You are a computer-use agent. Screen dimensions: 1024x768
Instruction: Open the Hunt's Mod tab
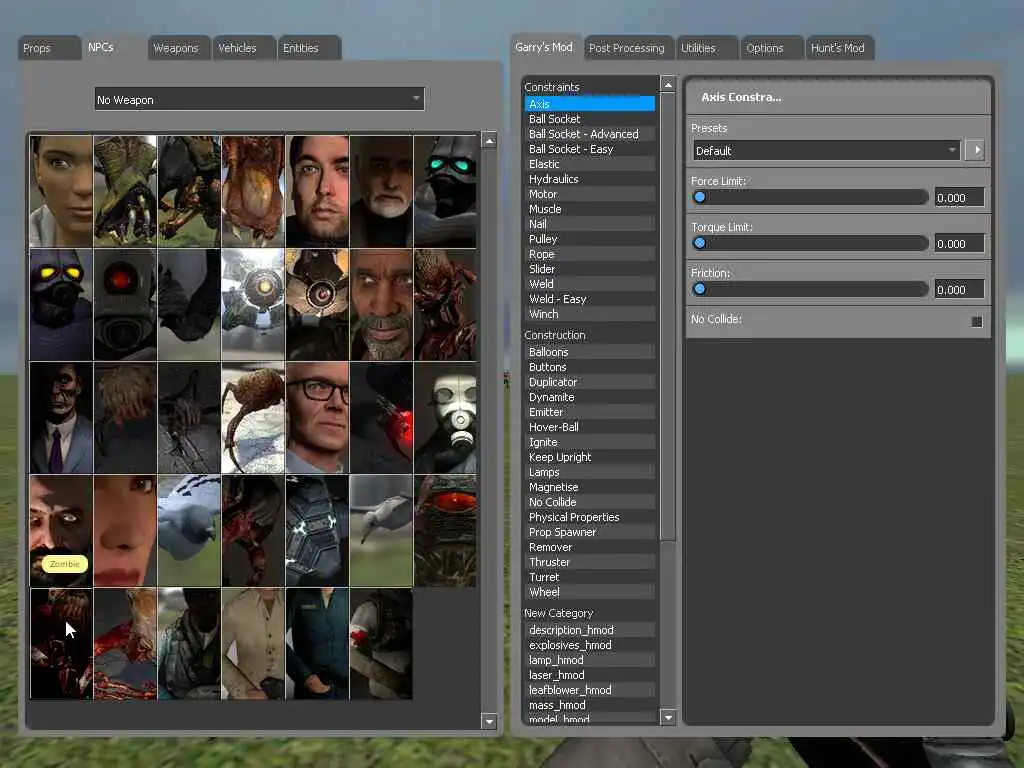coord(840,48)
